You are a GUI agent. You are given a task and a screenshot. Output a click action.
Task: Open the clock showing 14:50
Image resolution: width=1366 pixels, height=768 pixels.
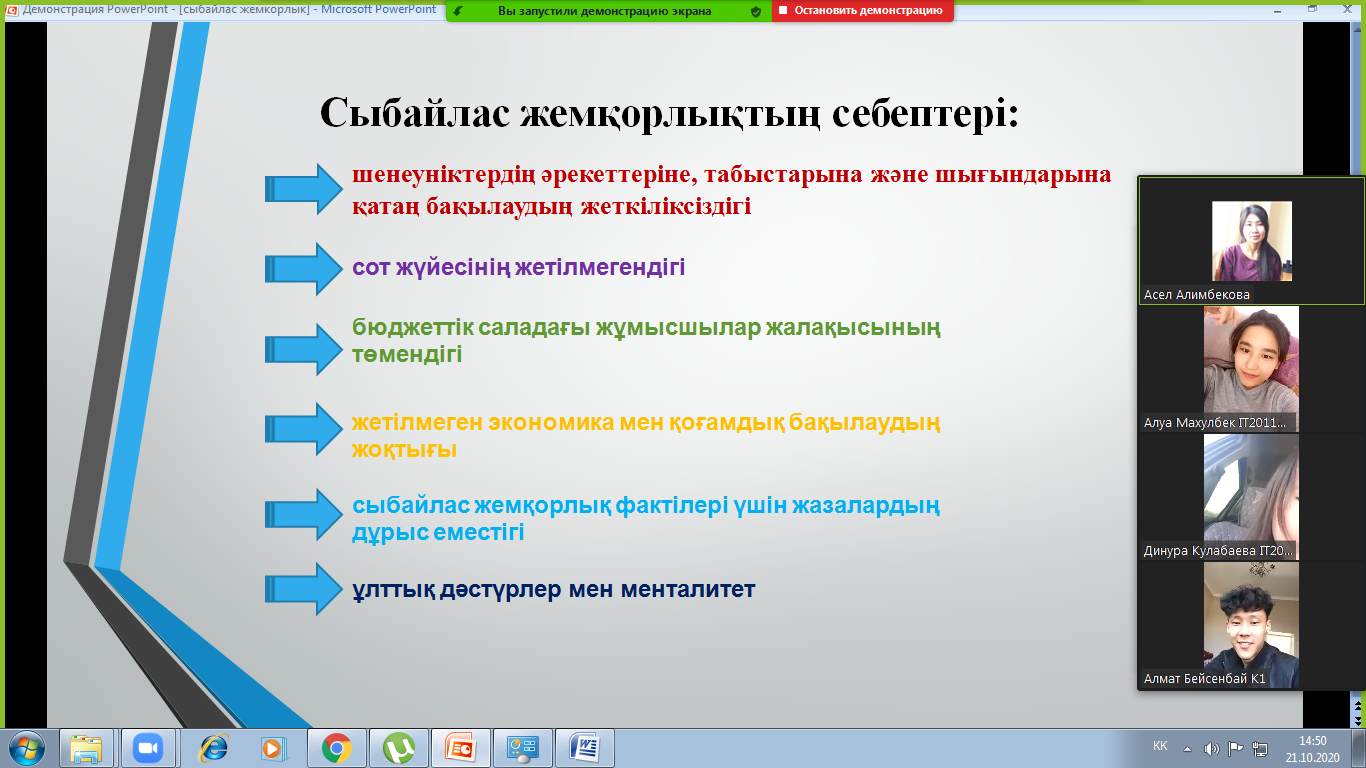pyautogui.click(x=1312, y=741)
